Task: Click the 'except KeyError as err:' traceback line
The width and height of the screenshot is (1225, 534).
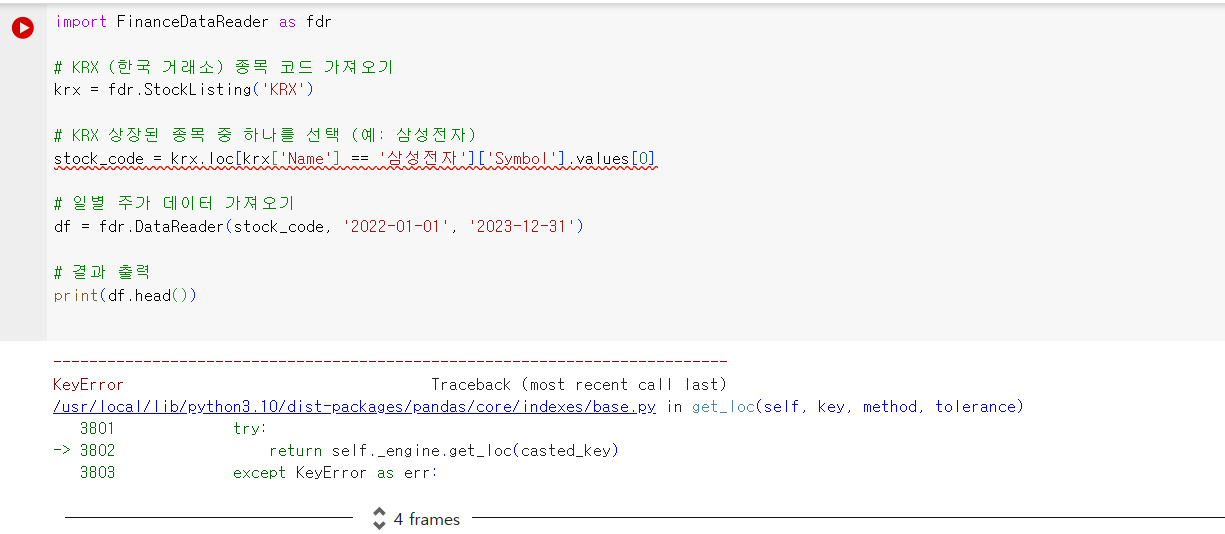Action: pos(335,473)
